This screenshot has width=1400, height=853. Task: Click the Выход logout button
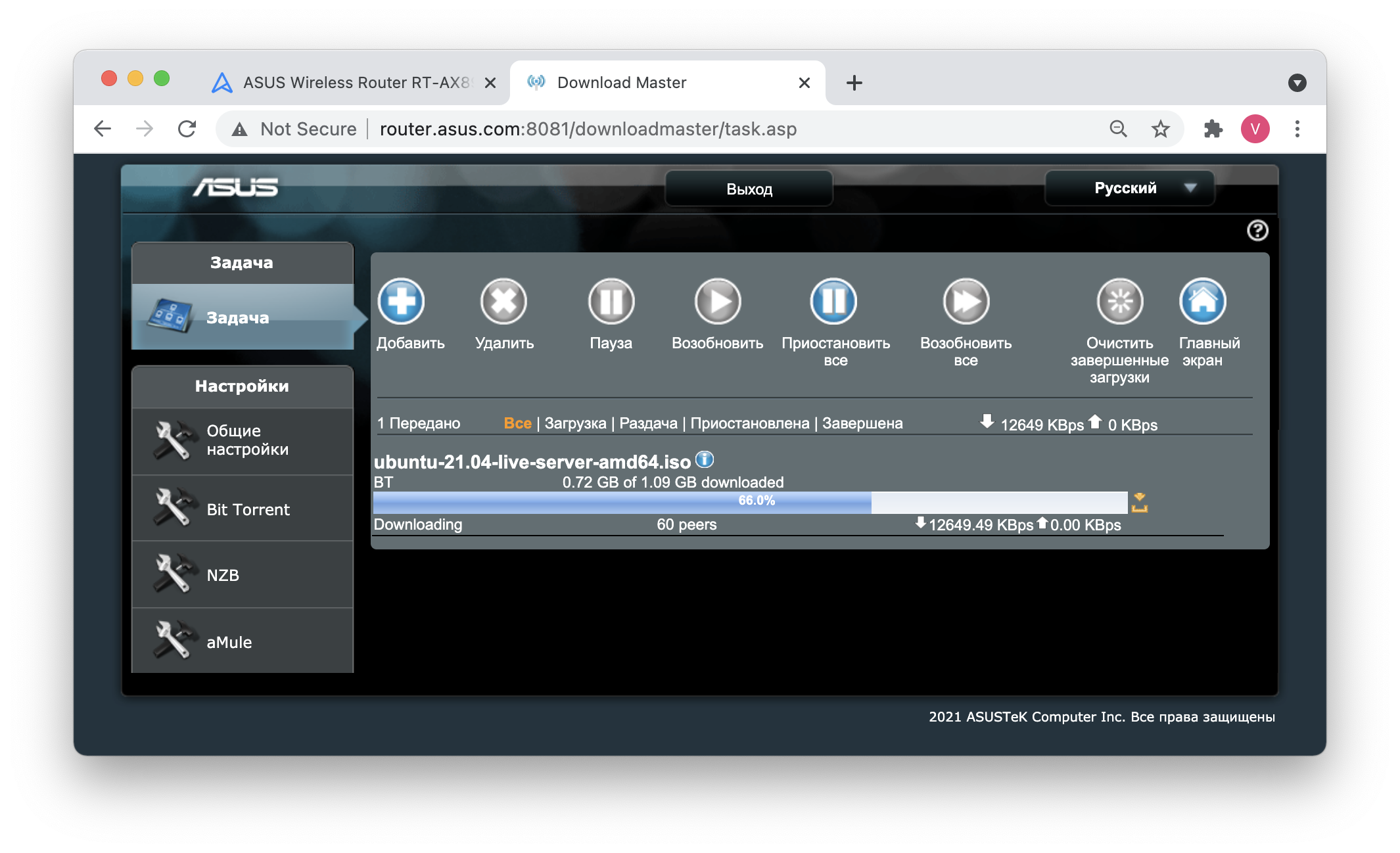749,189
